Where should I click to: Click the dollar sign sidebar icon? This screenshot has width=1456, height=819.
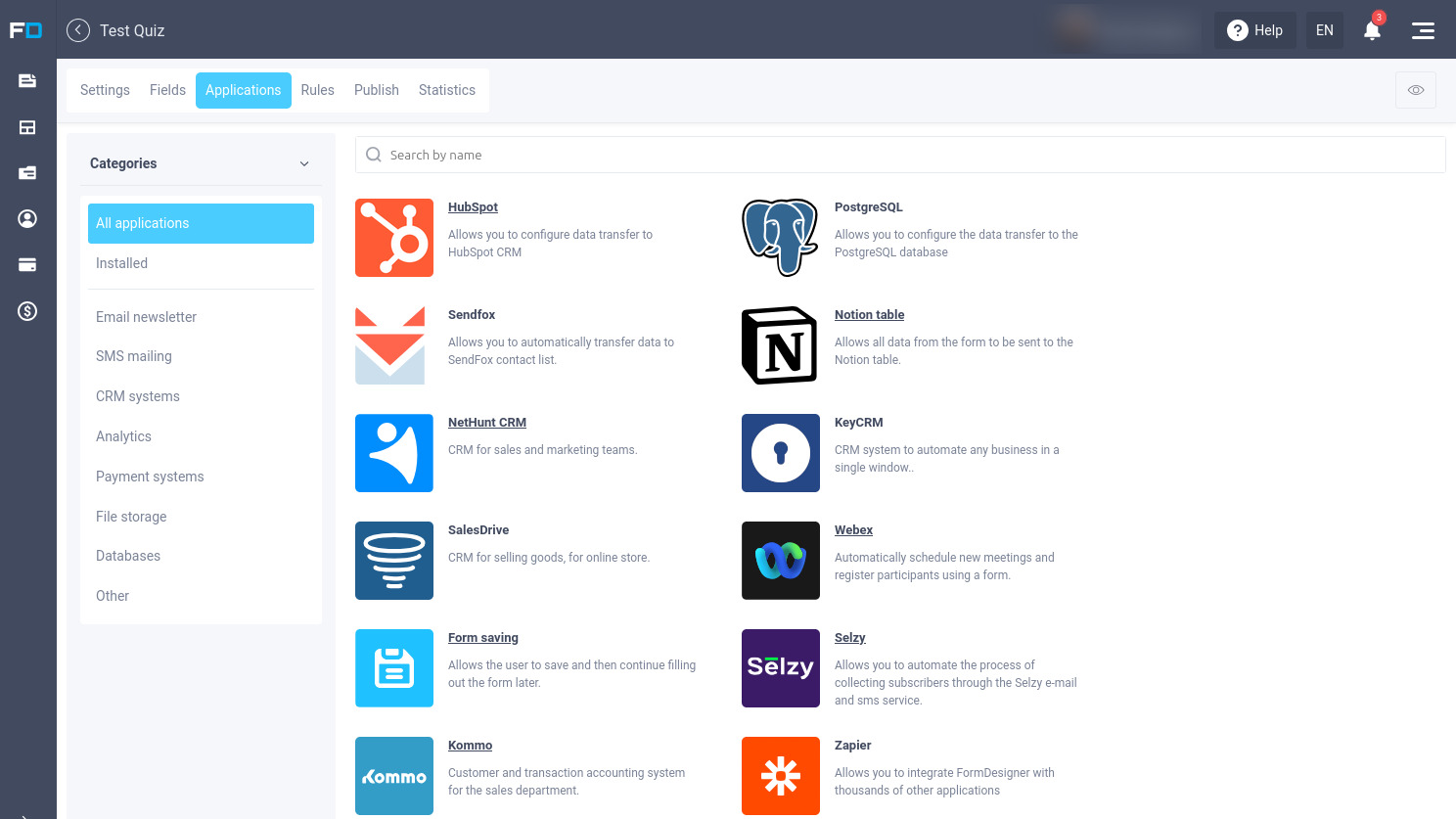(x=27, y=311)
